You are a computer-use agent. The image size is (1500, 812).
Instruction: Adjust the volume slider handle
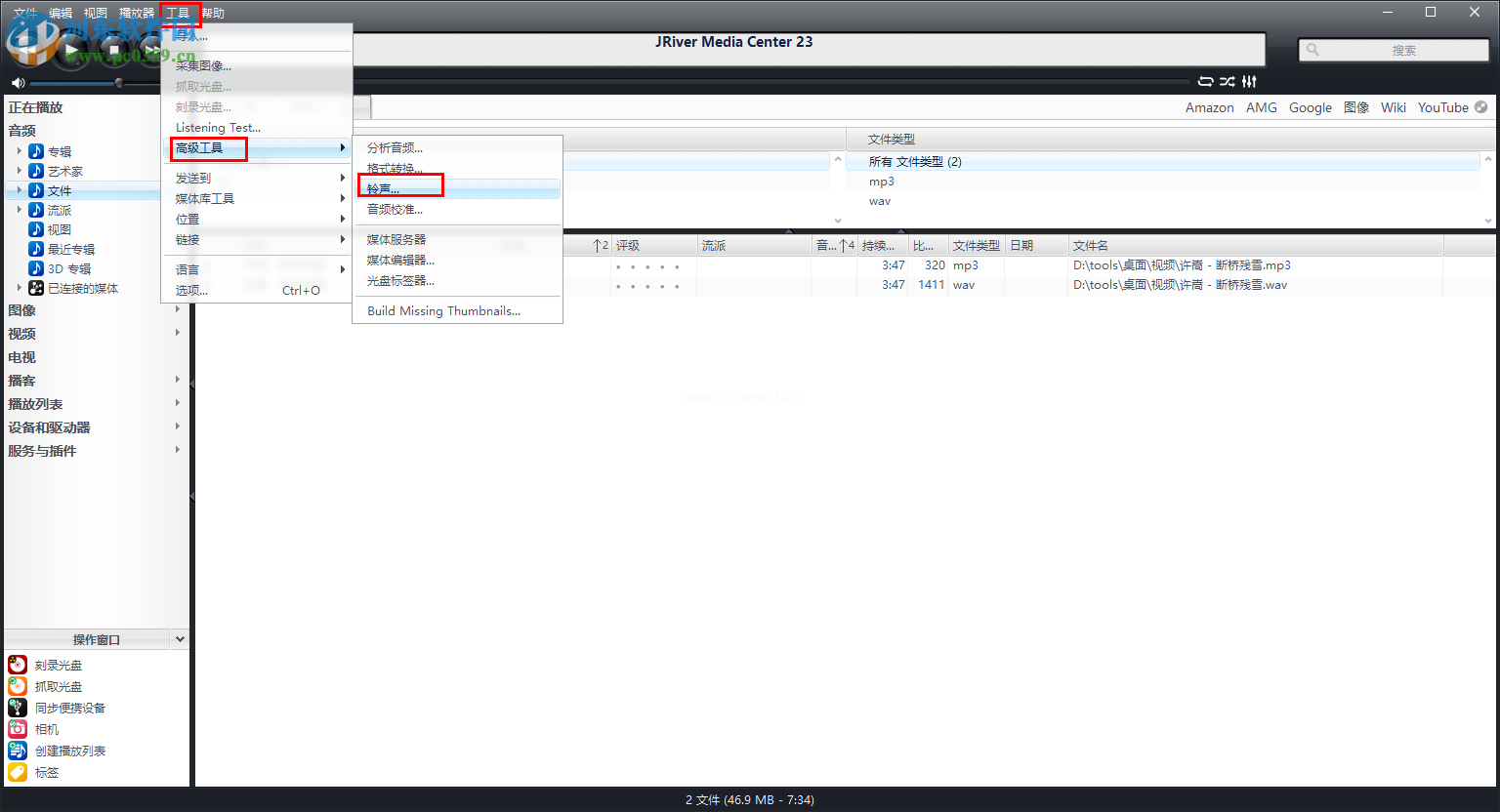coord(119,83)
